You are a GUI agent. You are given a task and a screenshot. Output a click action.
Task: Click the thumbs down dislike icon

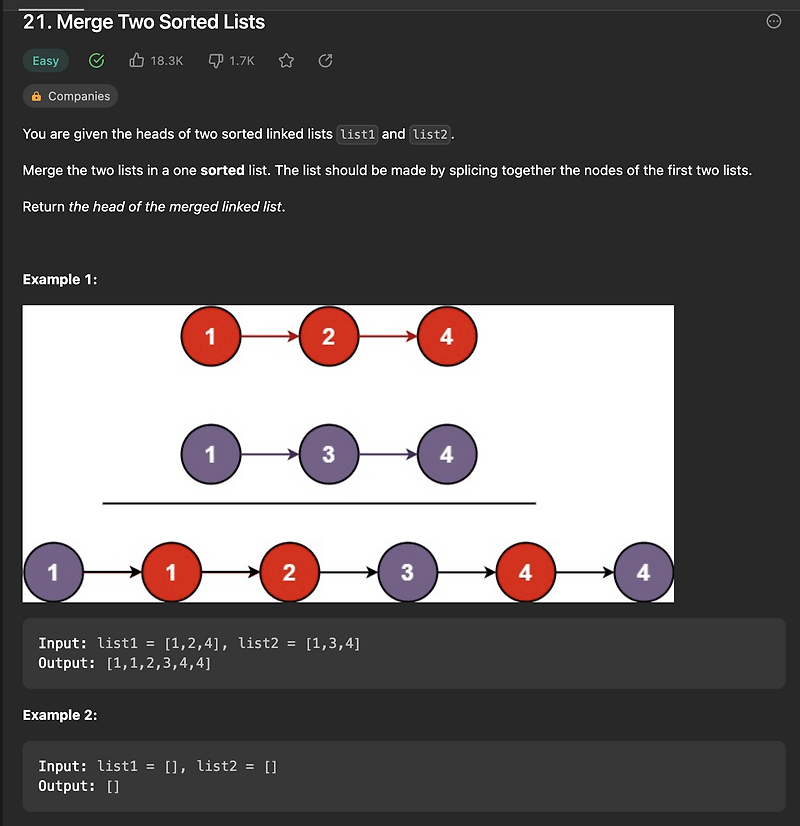(x=216, y=61)
